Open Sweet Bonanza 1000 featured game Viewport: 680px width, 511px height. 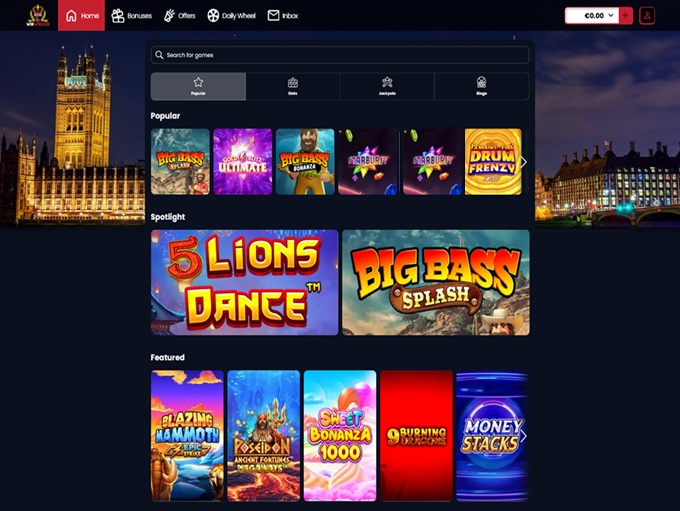tap(340, 435)
